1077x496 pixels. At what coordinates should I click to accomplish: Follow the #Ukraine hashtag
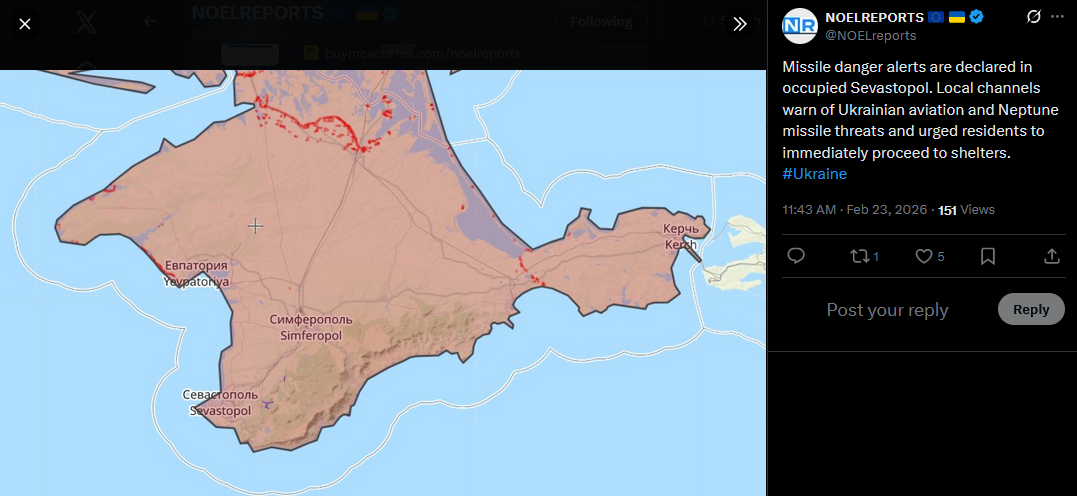(x=814, y=174)
